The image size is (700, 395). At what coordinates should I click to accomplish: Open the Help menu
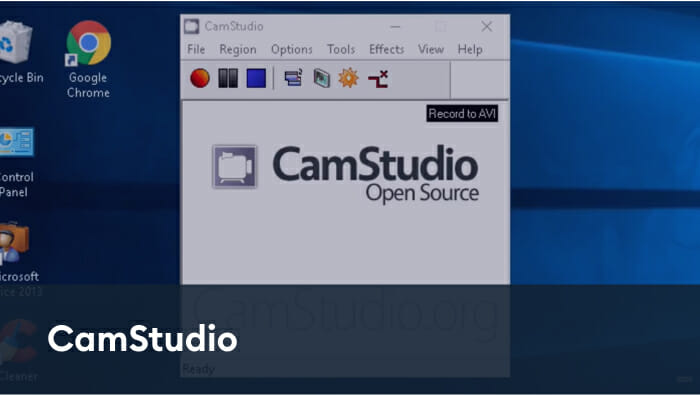[x=470, y=49]
